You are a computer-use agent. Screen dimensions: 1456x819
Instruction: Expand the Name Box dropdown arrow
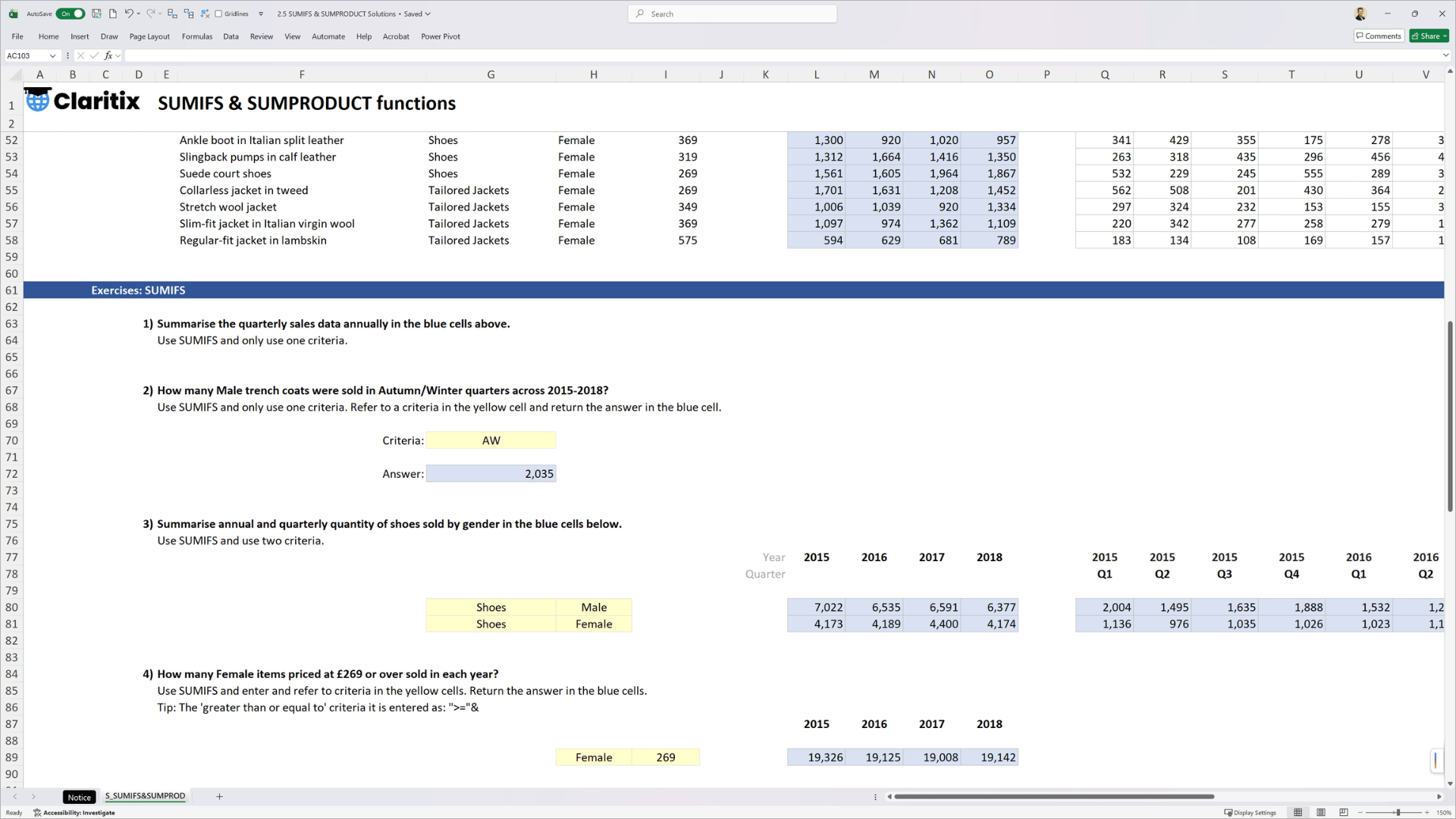point(52,55)
